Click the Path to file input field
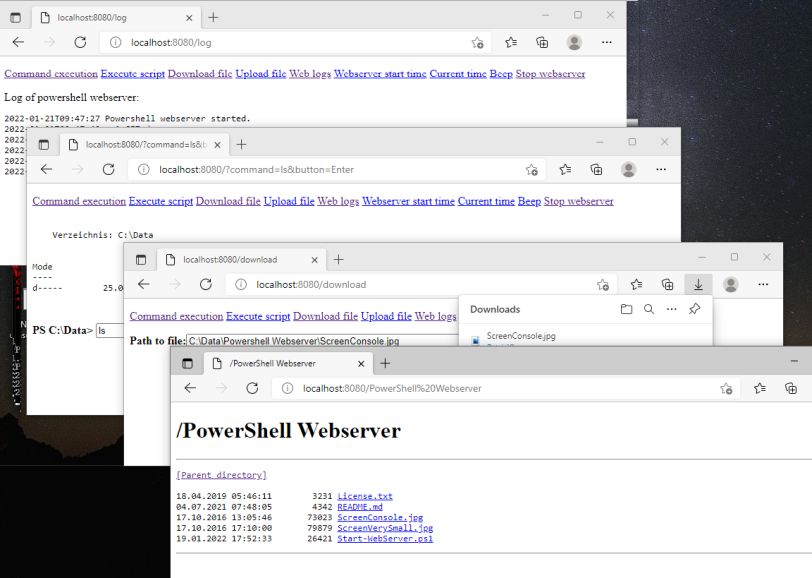The image size is (812, 578). tap(322, 341)
